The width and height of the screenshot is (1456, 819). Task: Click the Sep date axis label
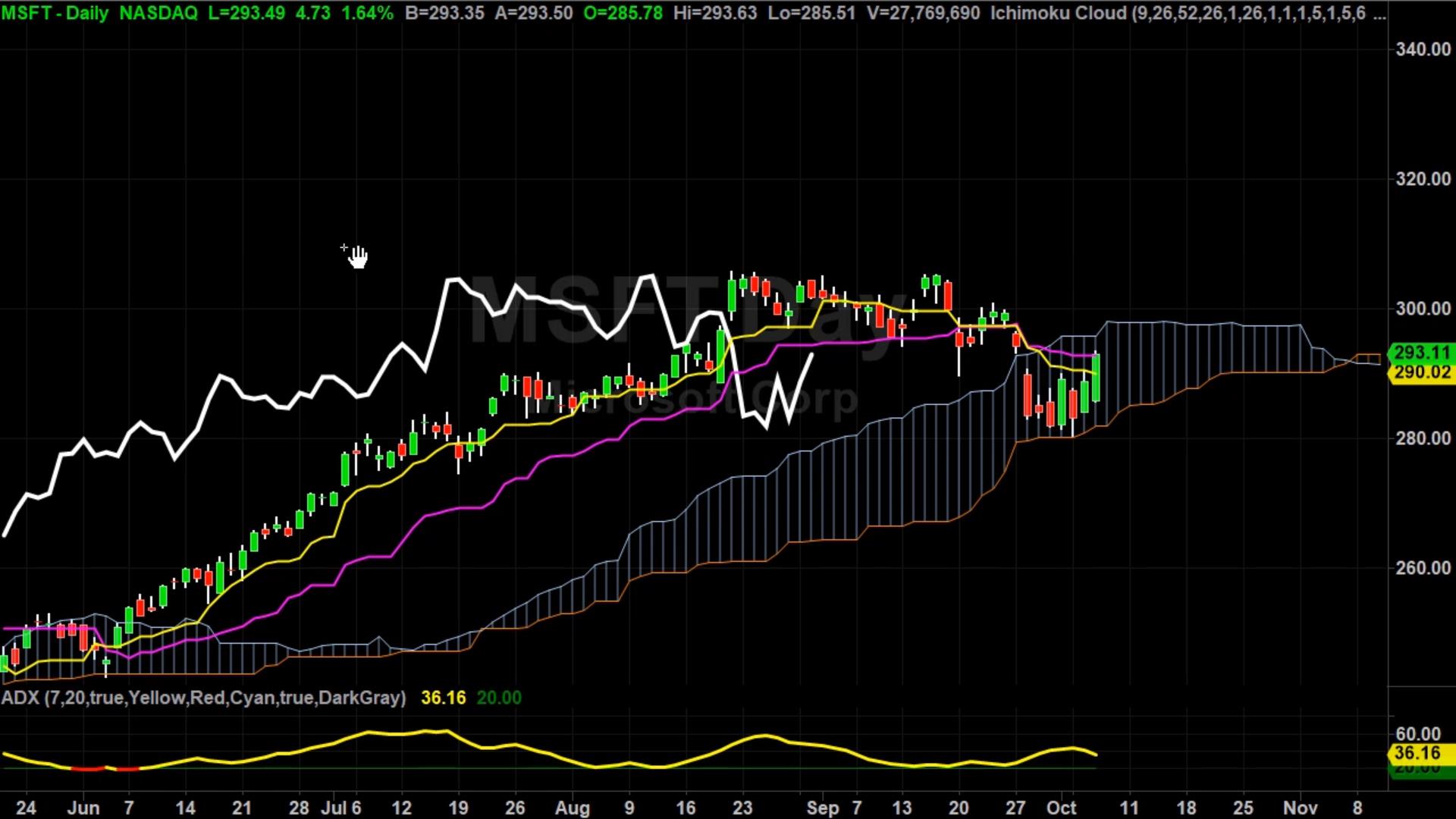point(823,808)
